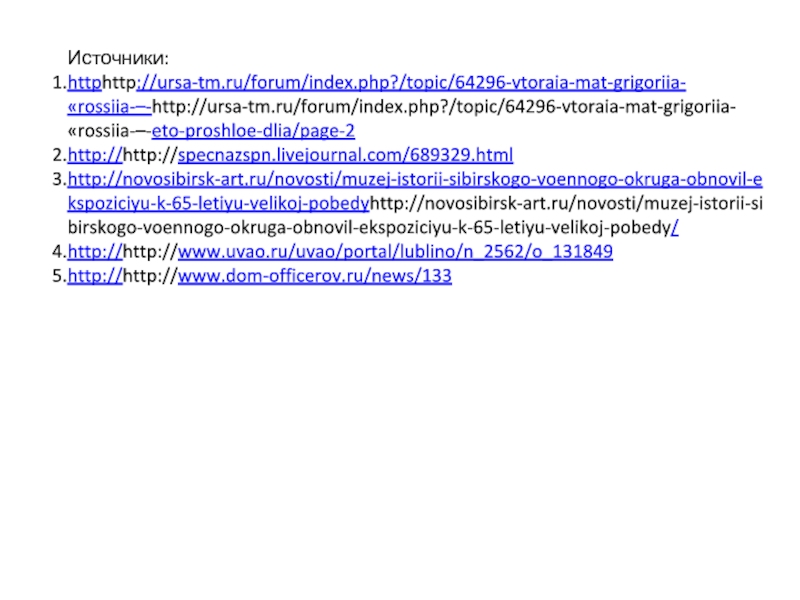
Task: Click the kspoziciyu-k-65-letiyu-velikoj-pobedy link
Action: click(x=218, y=204)
